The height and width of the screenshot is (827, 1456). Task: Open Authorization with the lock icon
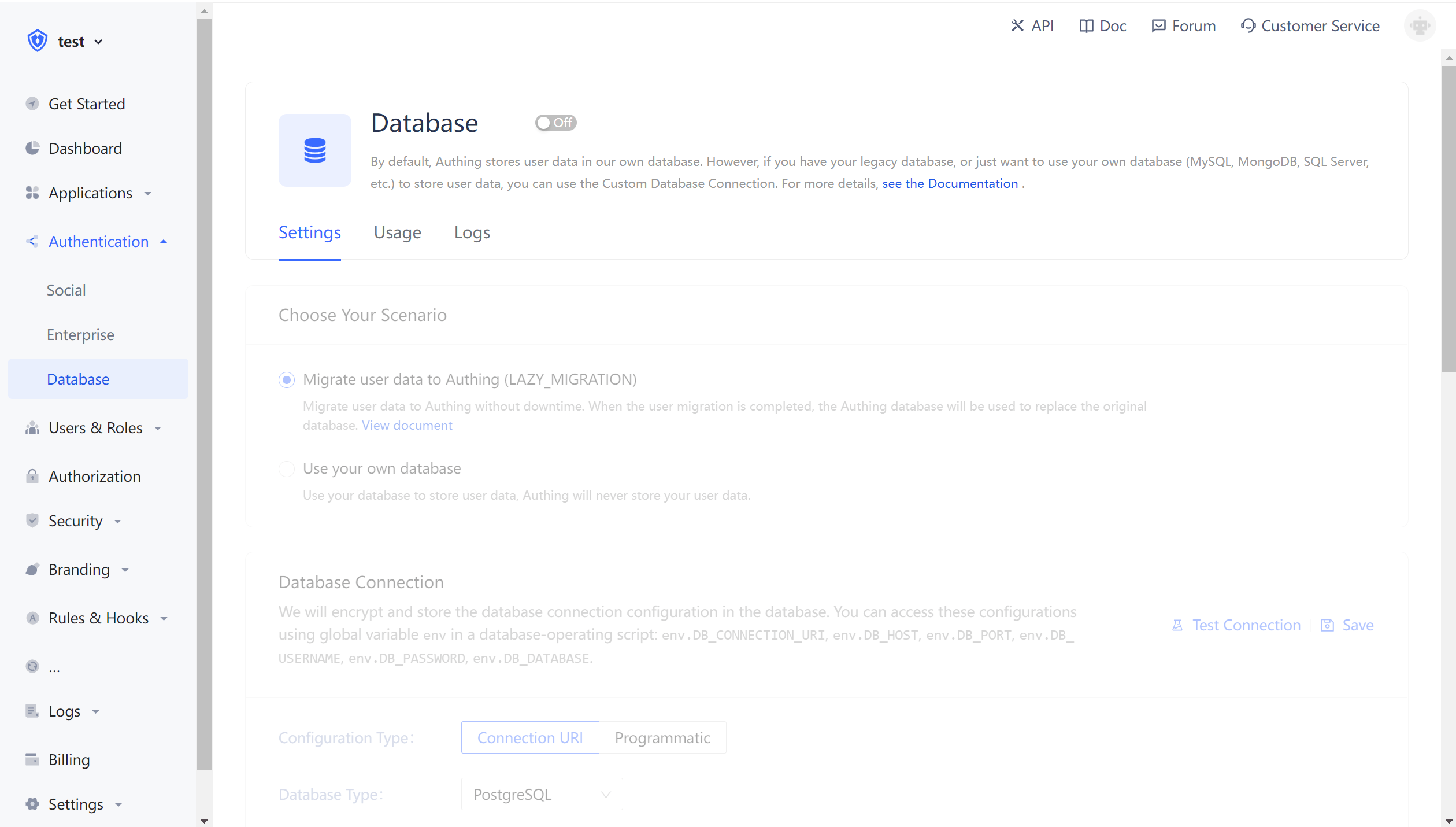tap(32, 476)
